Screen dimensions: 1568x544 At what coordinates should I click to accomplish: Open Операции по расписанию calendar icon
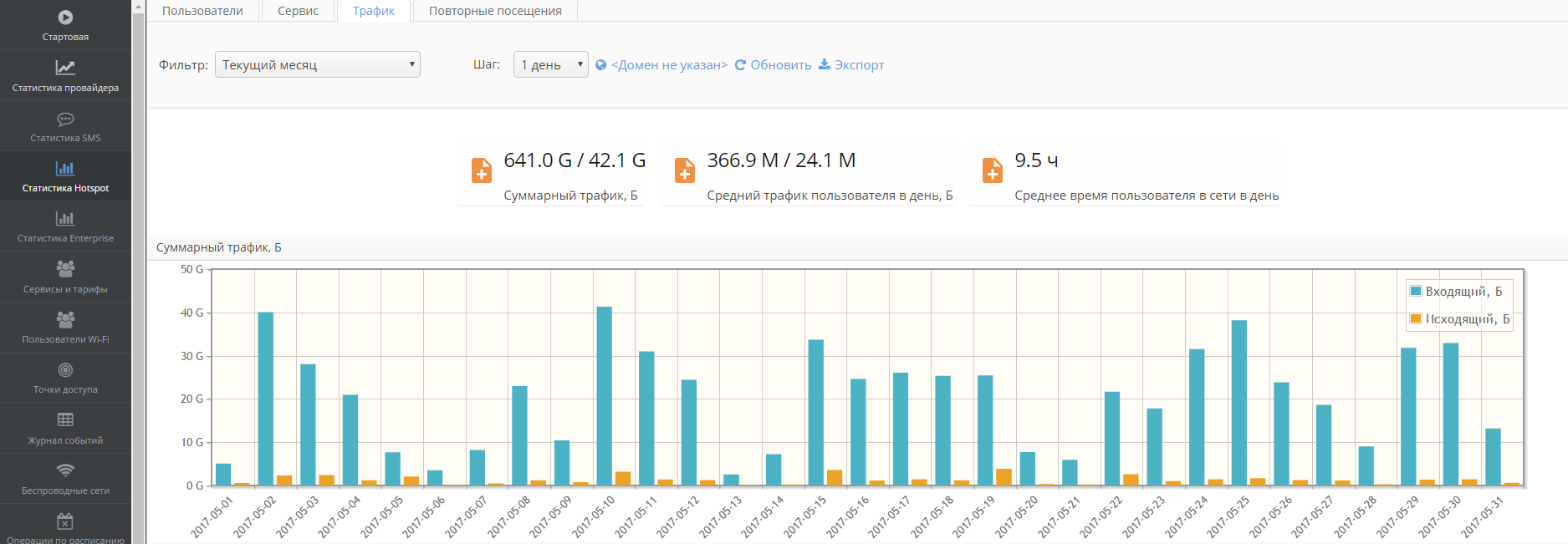pyautogui.click(x=65, y=521)
